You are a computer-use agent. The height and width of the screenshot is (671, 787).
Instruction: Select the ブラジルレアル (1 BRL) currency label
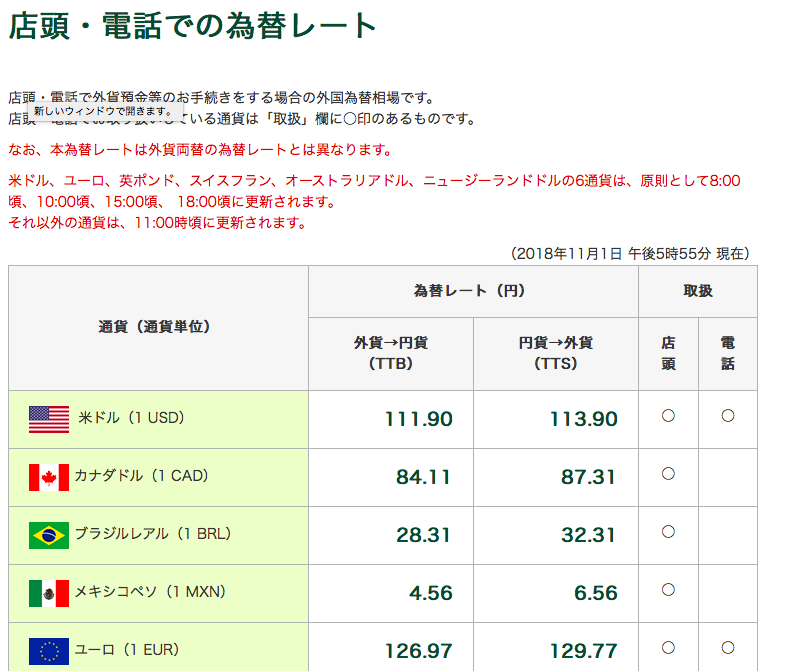(152, 534)
